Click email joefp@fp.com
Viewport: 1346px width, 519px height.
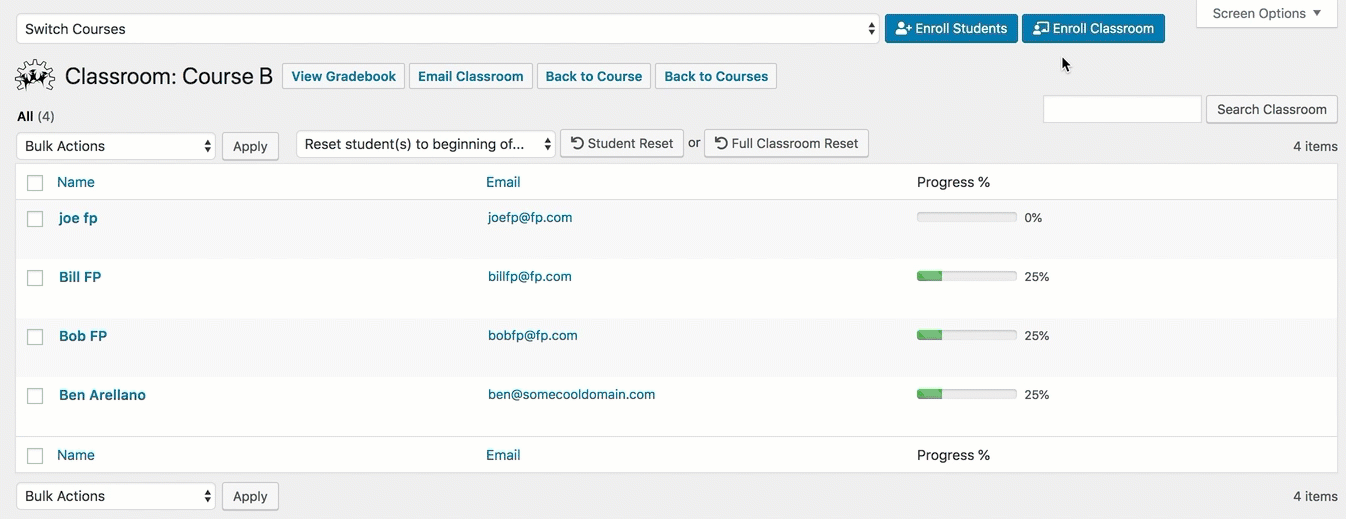coord(530,217)
